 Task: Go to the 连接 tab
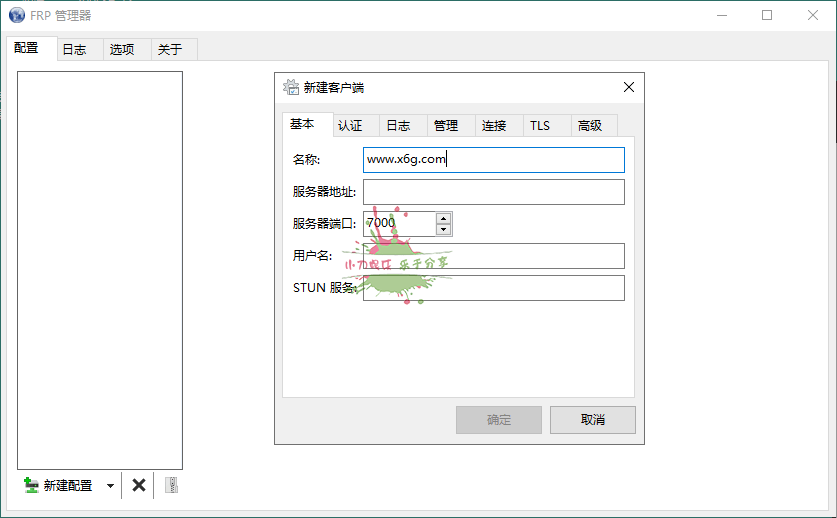point(494,125)
